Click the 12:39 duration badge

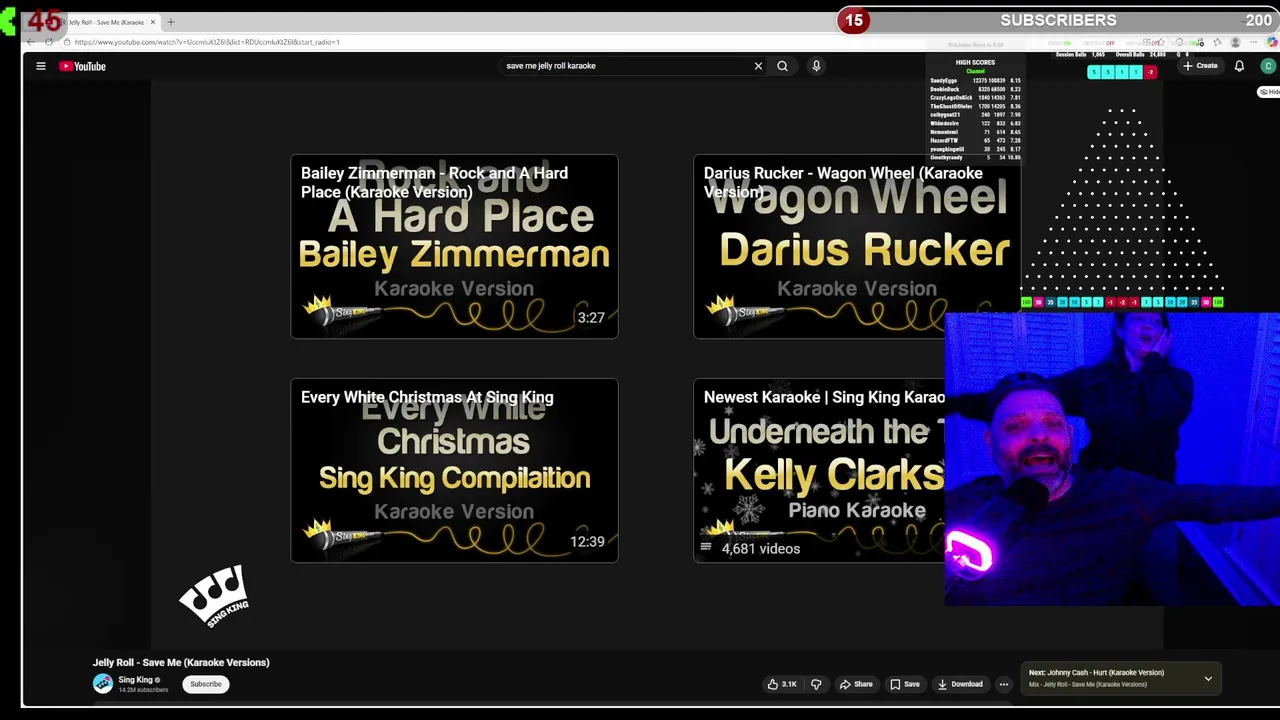[x=587, y=542]
